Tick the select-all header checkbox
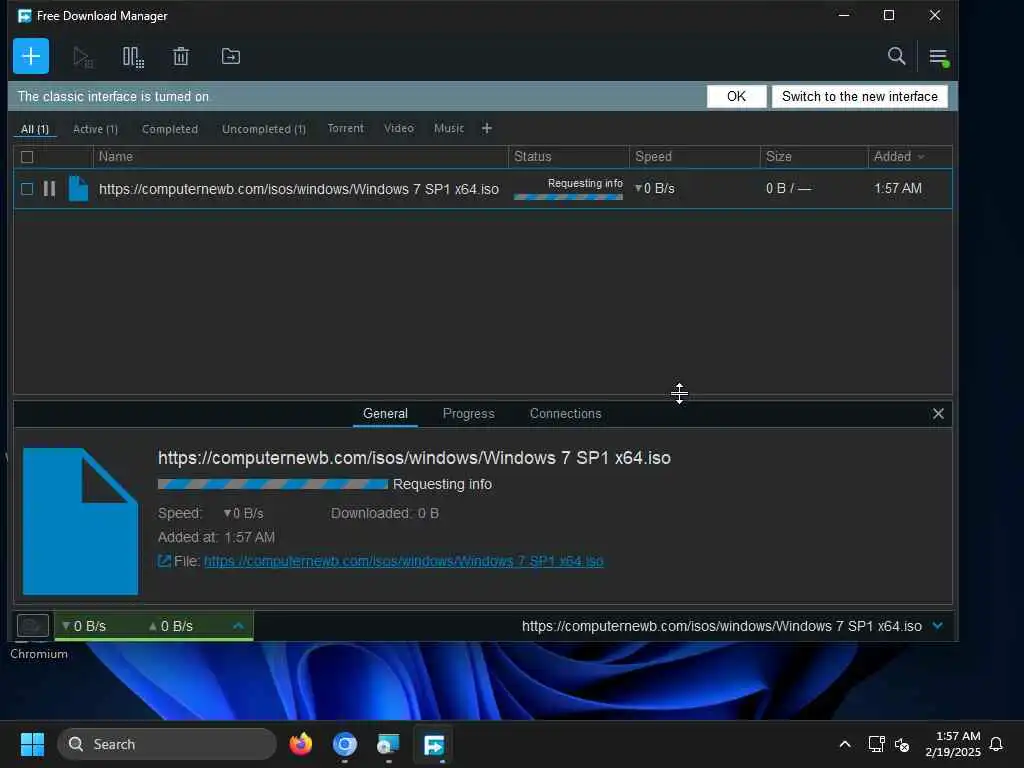This screenshot has height=768, width=1024. click(x=27, y=157)
